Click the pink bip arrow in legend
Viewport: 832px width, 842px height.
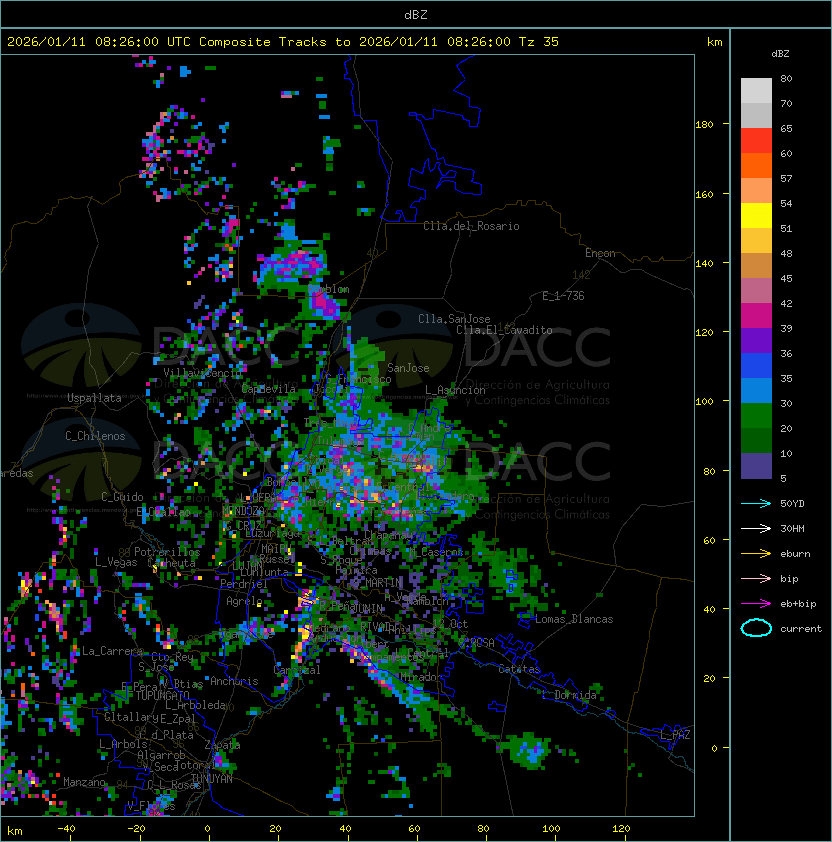pos(756,579)
